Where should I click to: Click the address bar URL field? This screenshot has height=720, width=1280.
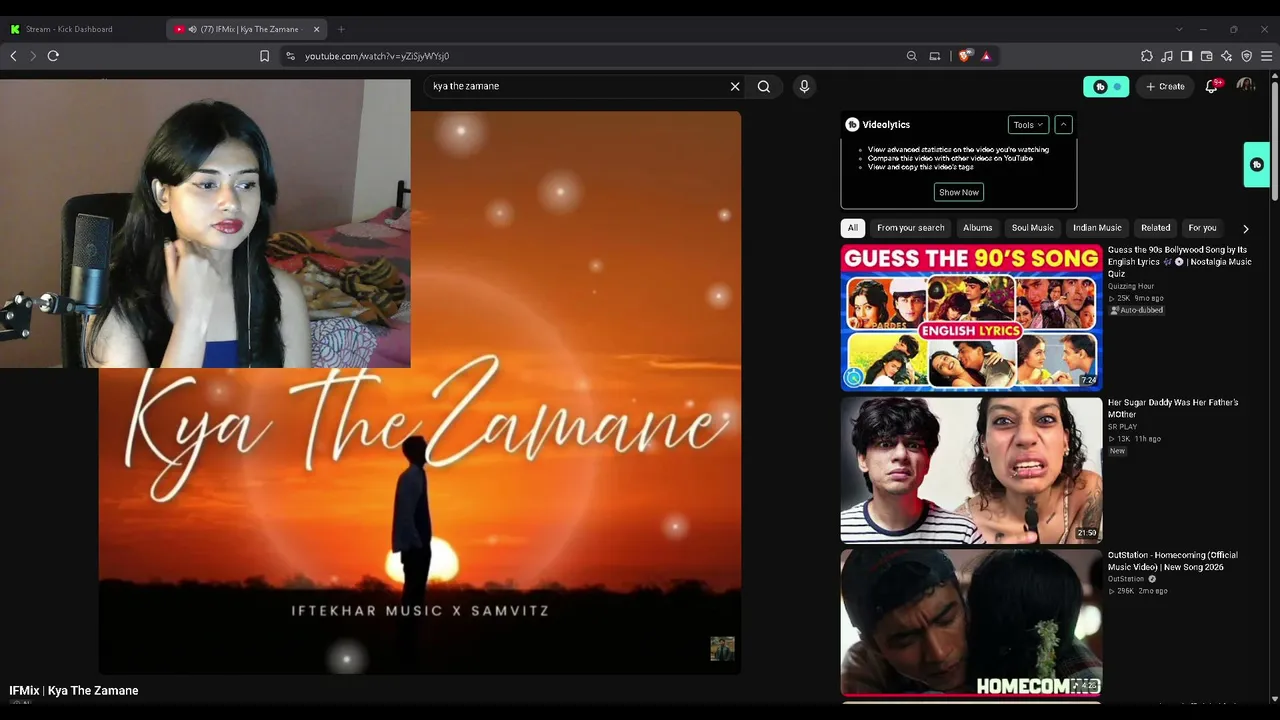[x=590, y=56]
